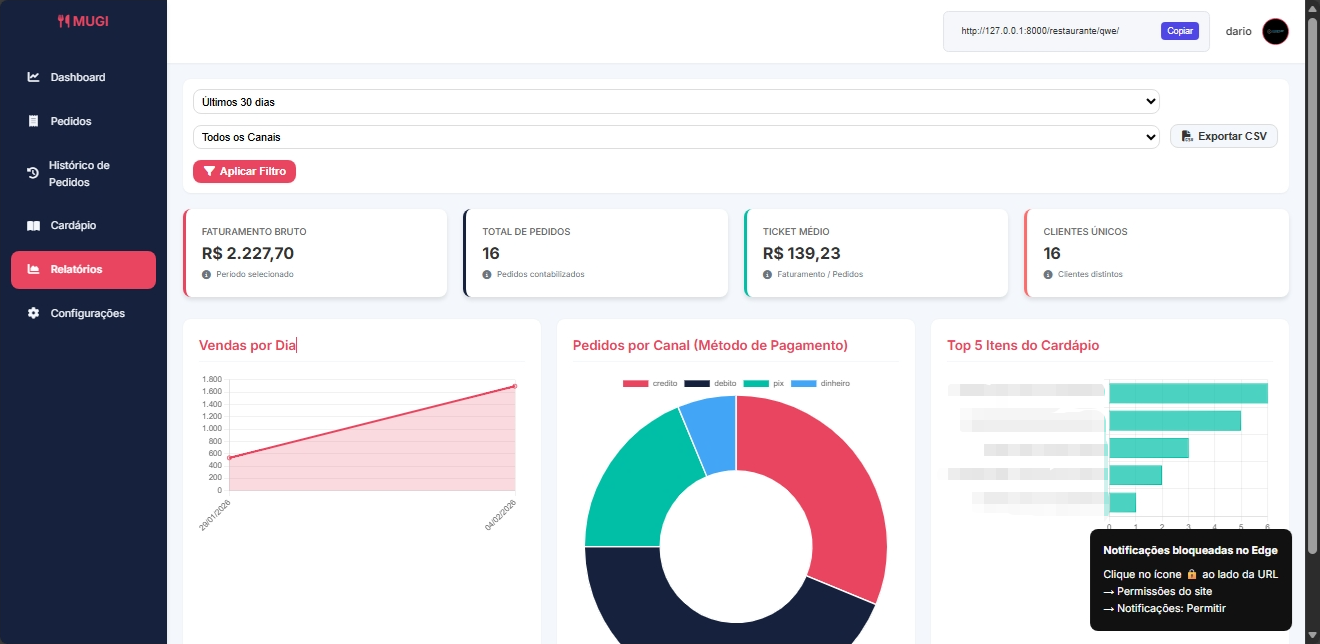Click the dario user avatar
This screenshot has height=644, width=1320.
[1275, 31]
